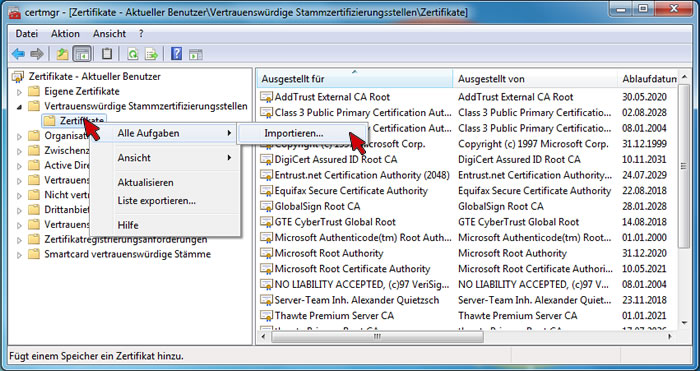
Task: Click the Forward arrow toolbar icon
Action: tap(37, 54)
